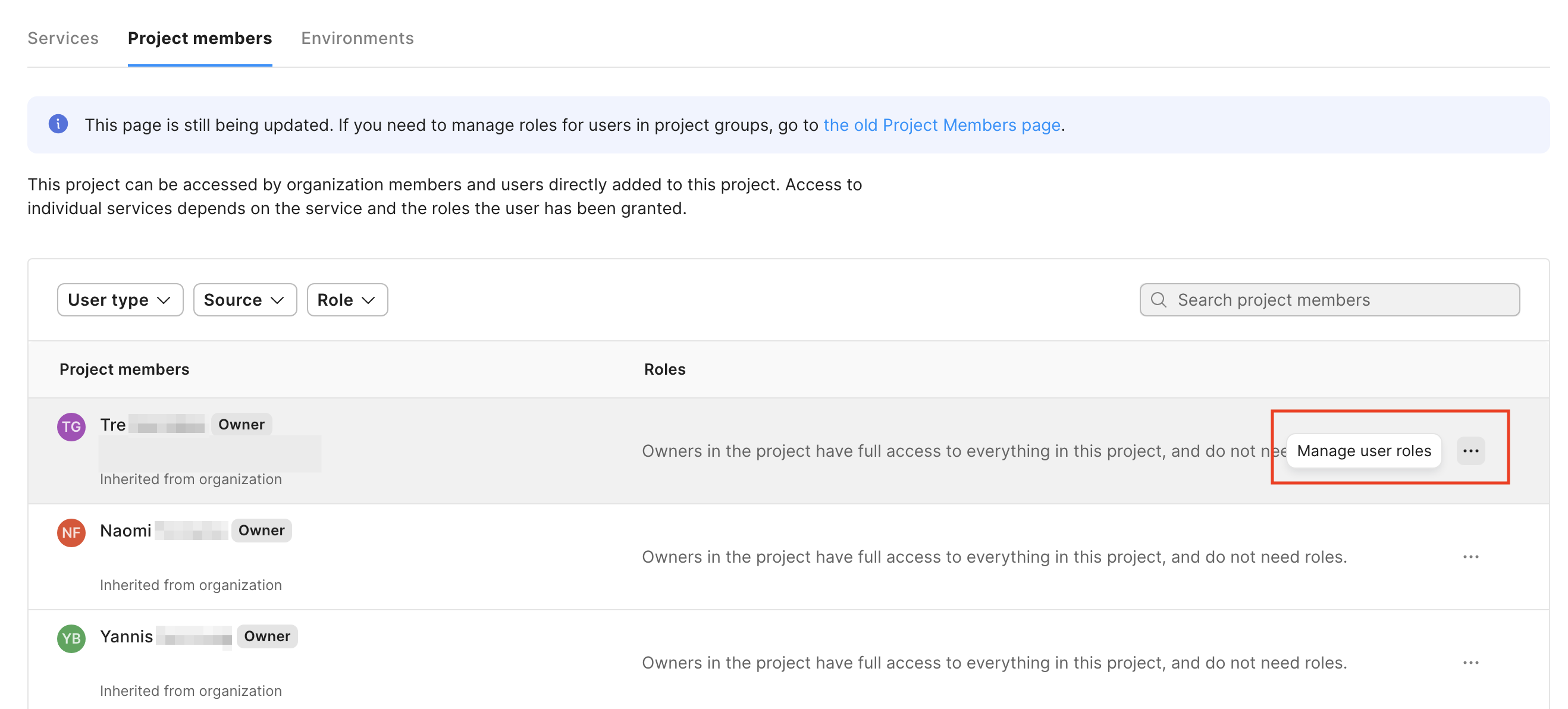Click the Owner badge next to Yannis
Viewport: 1568px width, 709px height.
click(x=266, y=636)
